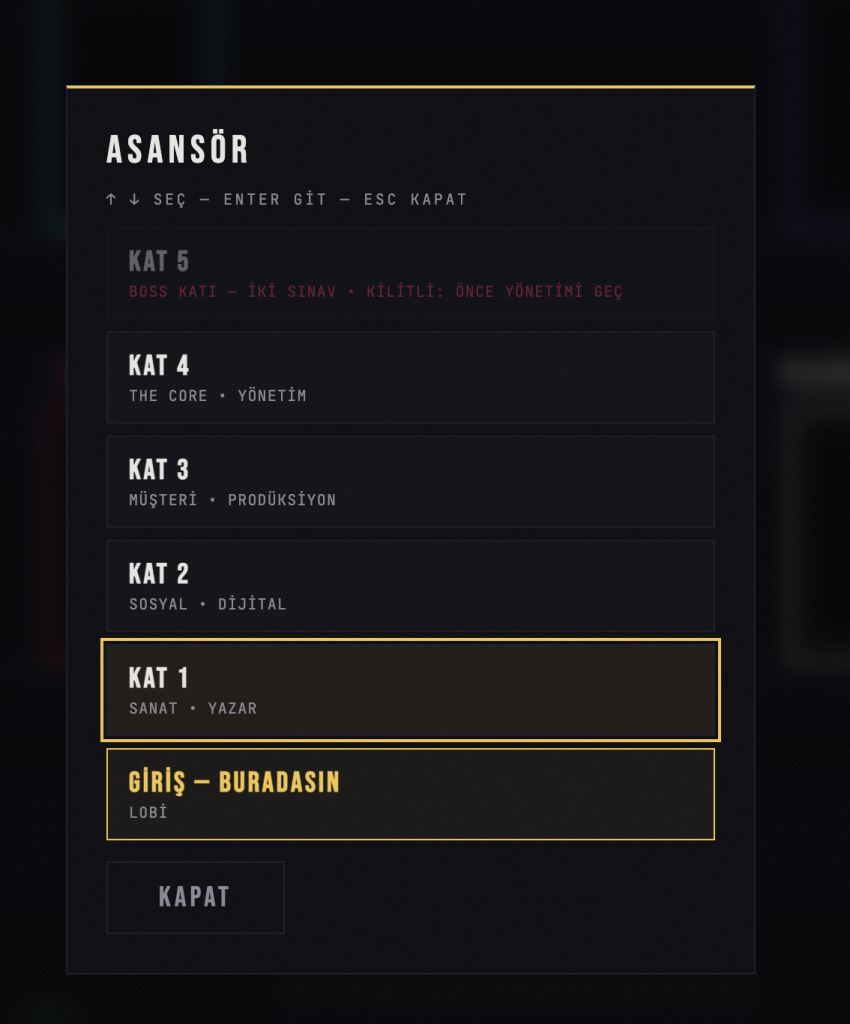Select GİRİŞ — BURADASIN lobby entry
This screenshot has height=1024, width=850.
click(411, 794)
